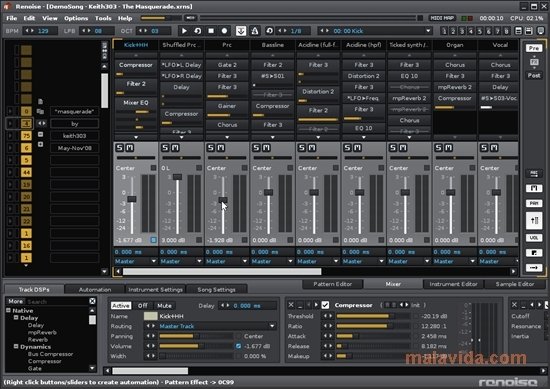Solo the Shuffled Prc track
This screenshot has width=550, height=389.
(165, 148)
